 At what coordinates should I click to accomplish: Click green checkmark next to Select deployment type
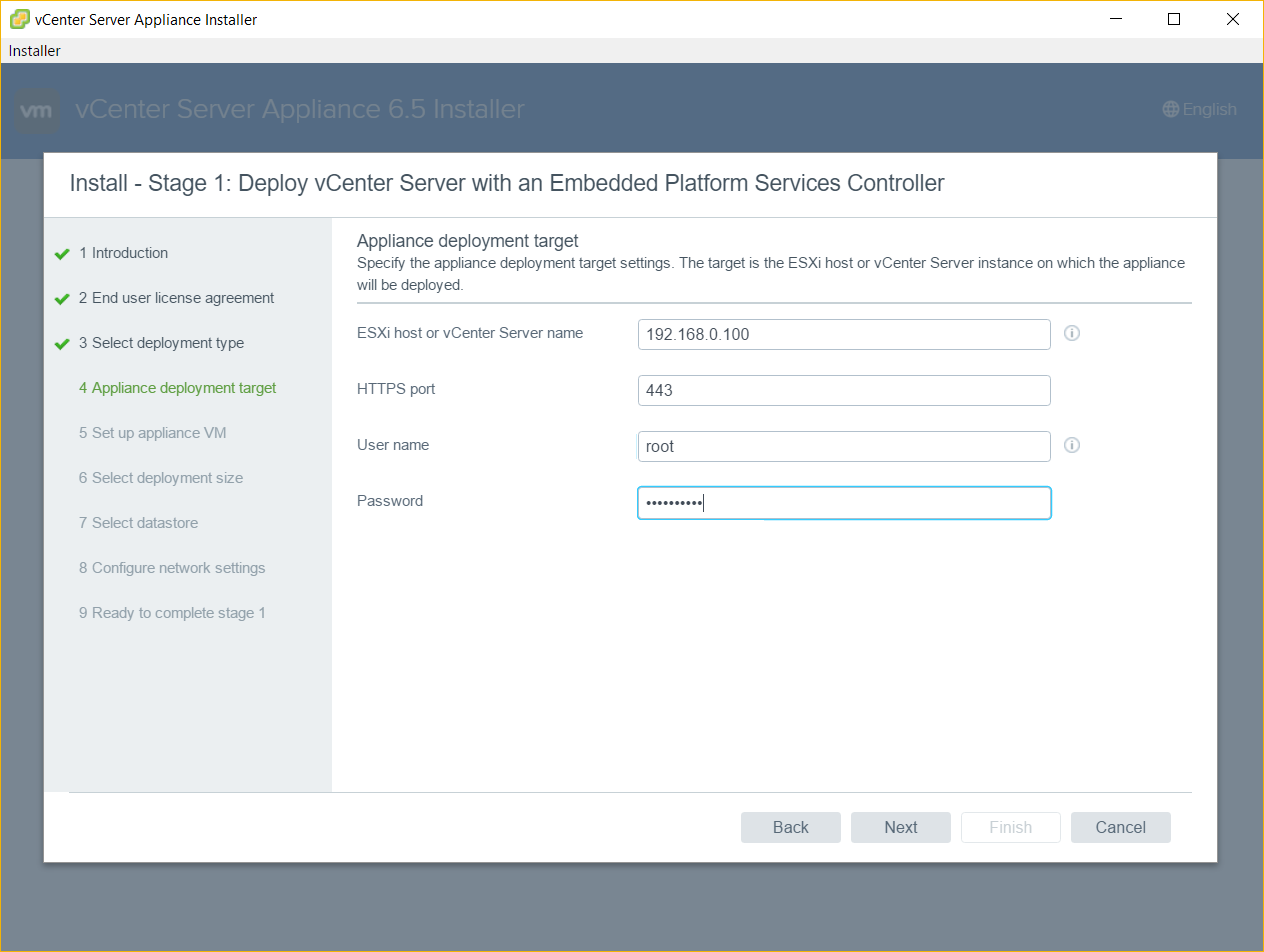click(x=62, y=344)
